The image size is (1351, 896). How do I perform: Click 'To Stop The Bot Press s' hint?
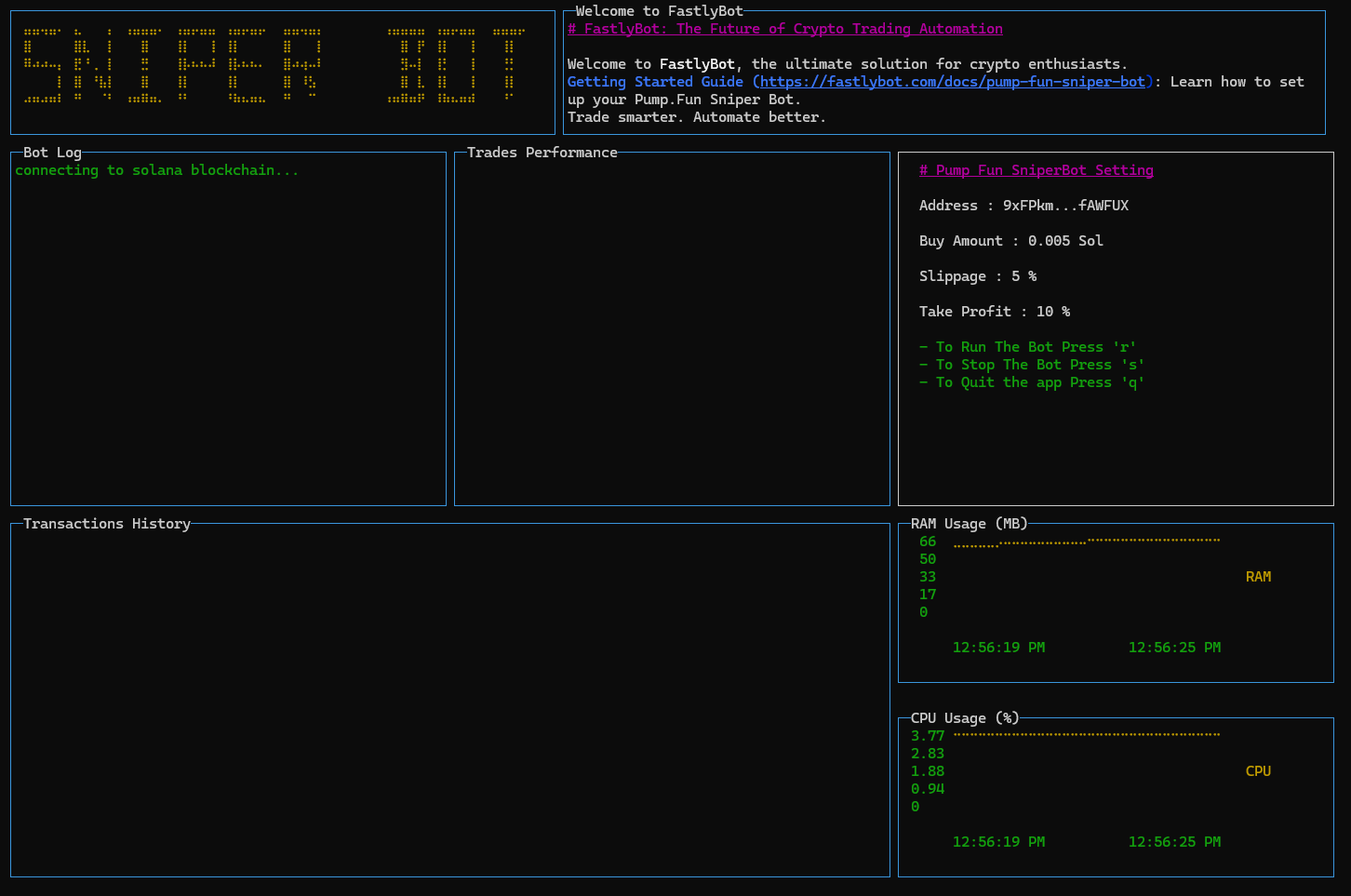coord(1032,365)
